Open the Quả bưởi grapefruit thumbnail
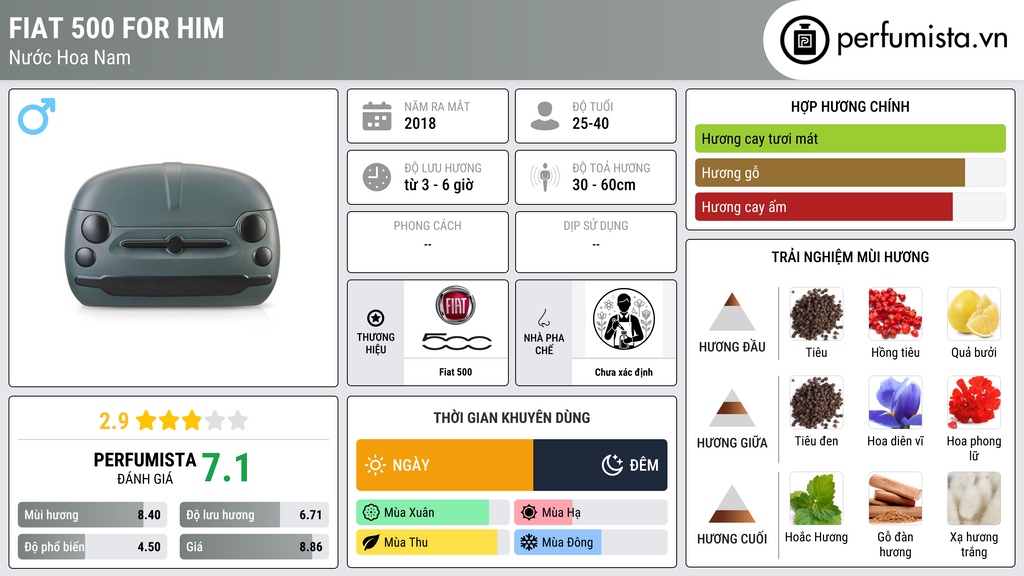Screen dimensions: 1024x576 point(974,314)
